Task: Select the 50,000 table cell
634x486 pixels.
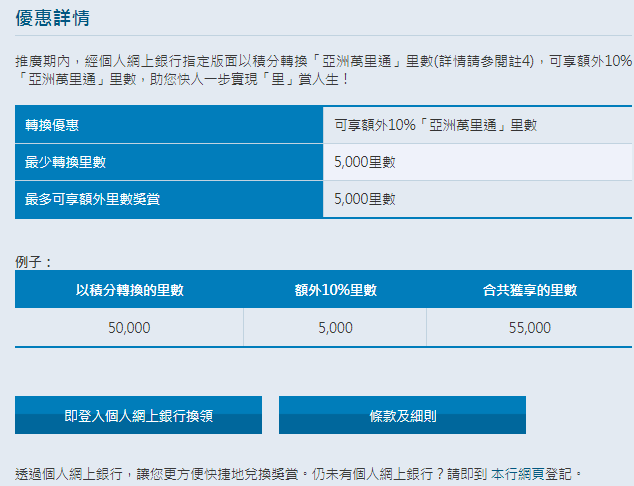Action: (129, 327)
